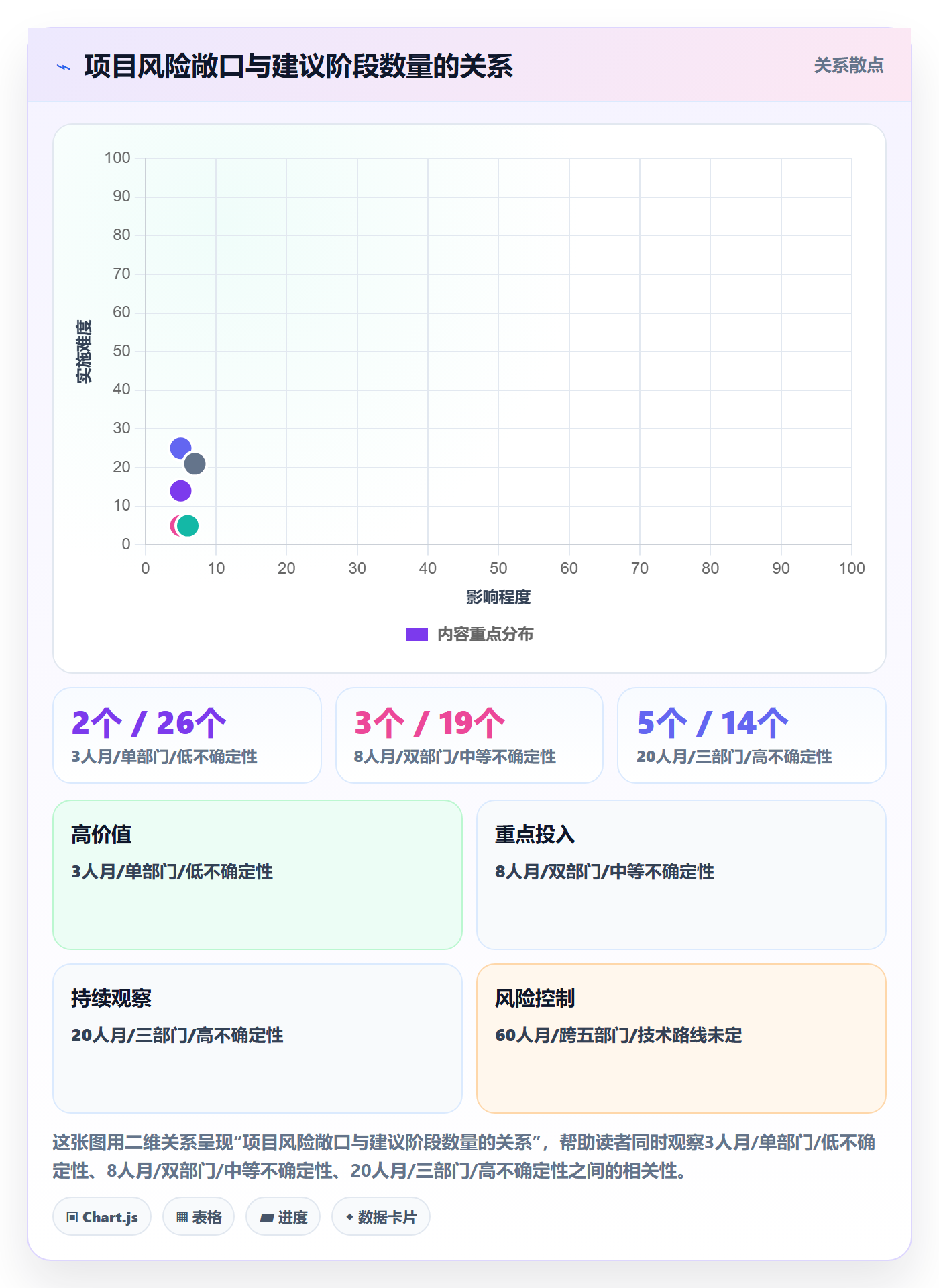Click the 8人月 description in the 重点投入 card
Screen dimensions: 939x1288
604,871
